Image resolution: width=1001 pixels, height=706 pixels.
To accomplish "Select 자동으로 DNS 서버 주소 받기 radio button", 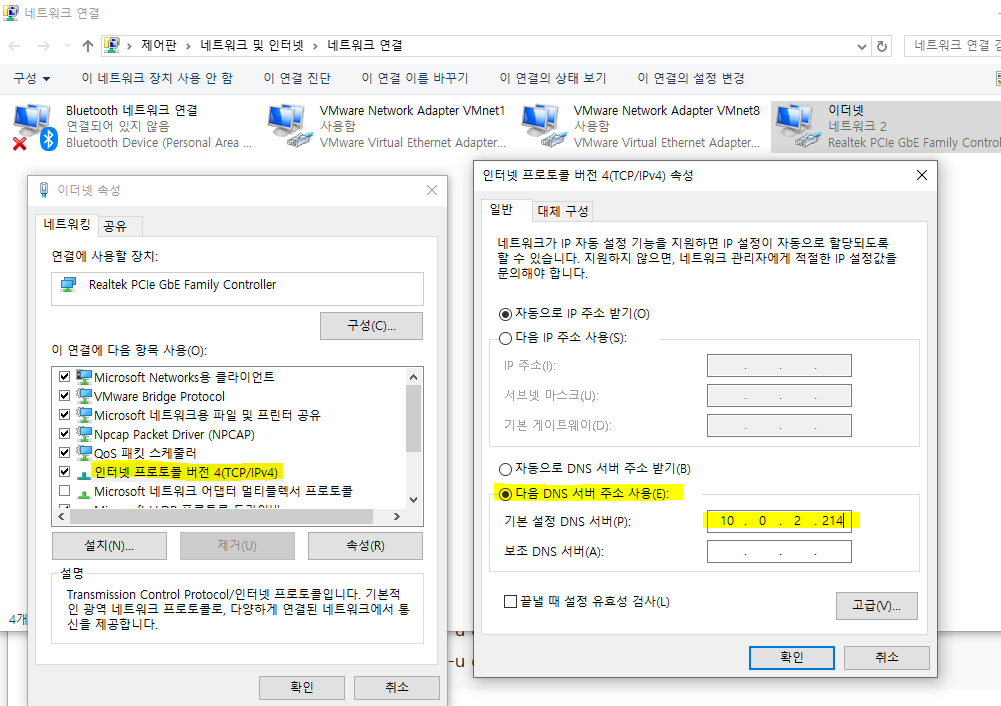I will click(x=505, y=469).
